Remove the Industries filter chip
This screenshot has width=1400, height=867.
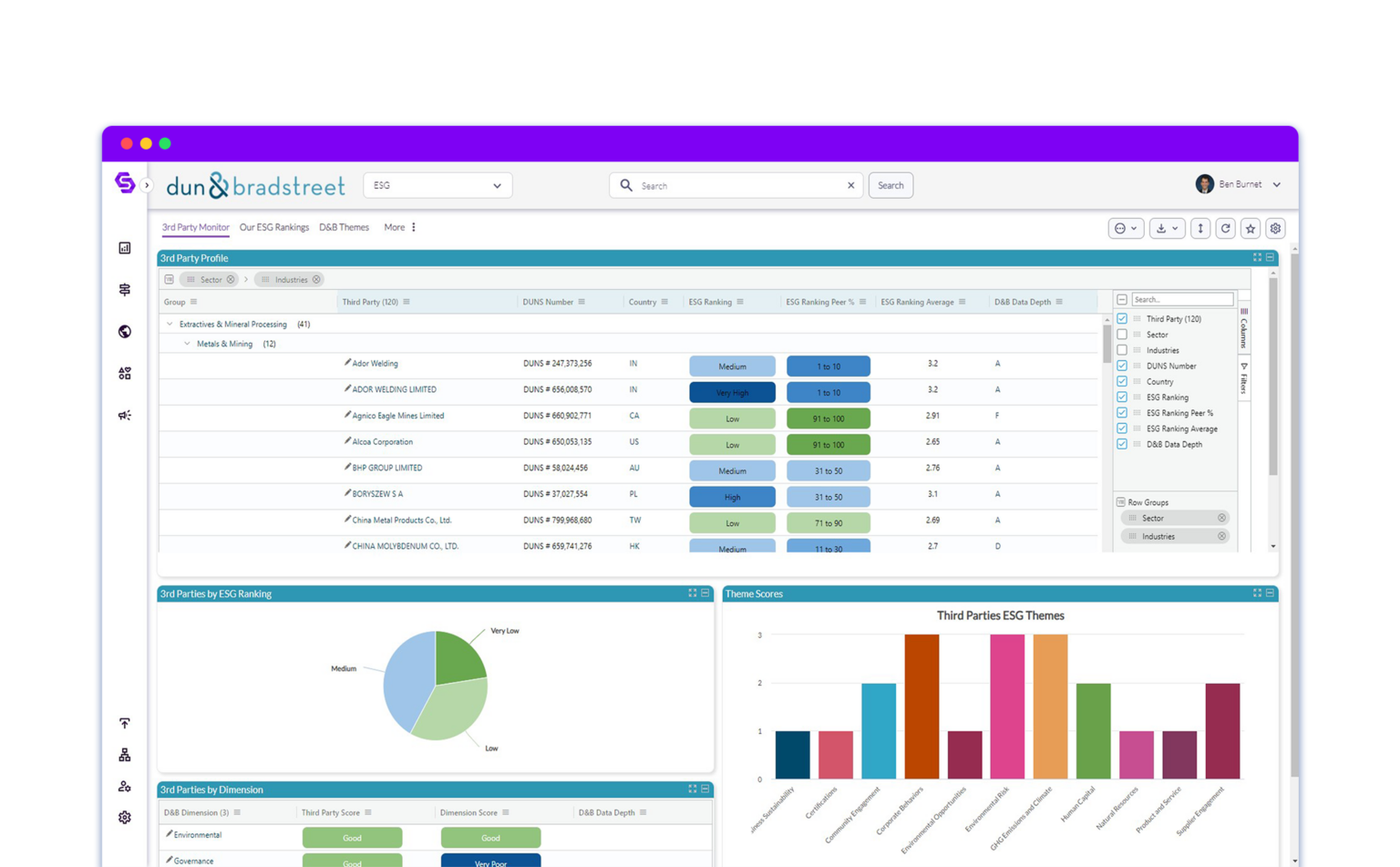317,279
